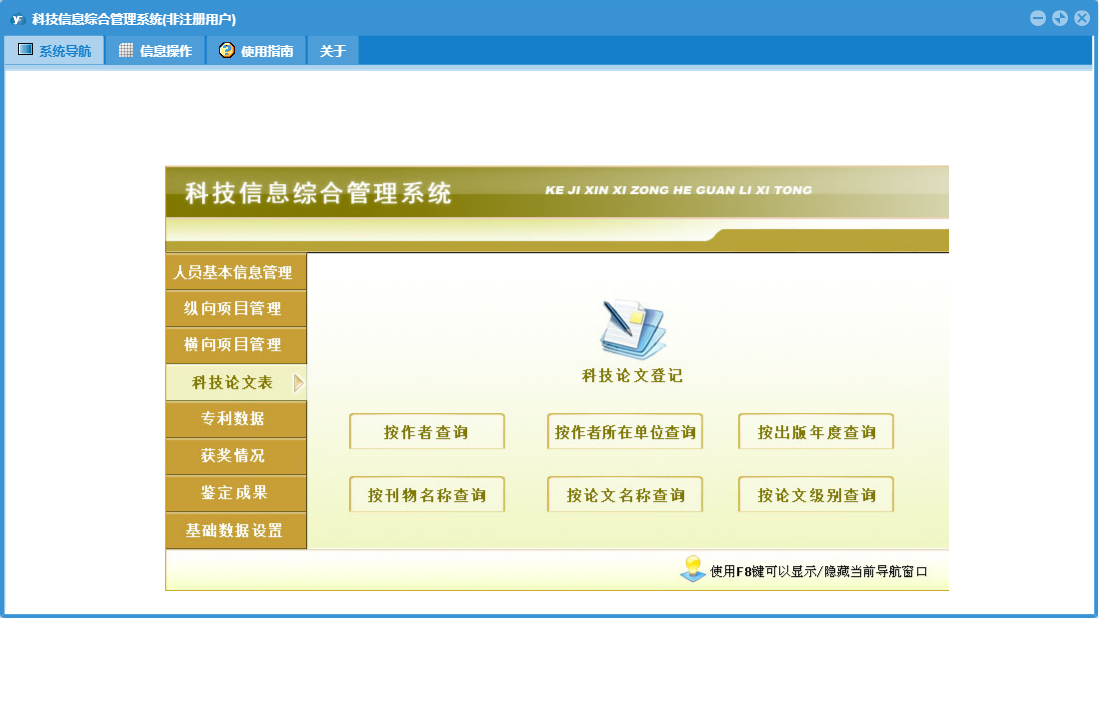
Task: Click the app logo in title bar
Action: click(18, 19)
